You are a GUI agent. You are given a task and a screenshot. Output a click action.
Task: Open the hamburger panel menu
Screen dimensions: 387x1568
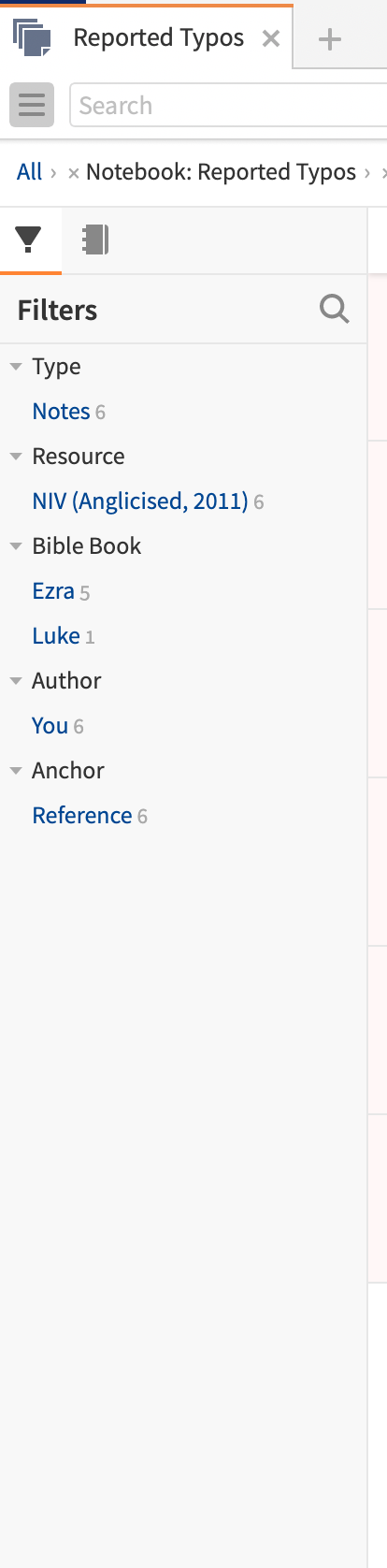click(32, 105)
